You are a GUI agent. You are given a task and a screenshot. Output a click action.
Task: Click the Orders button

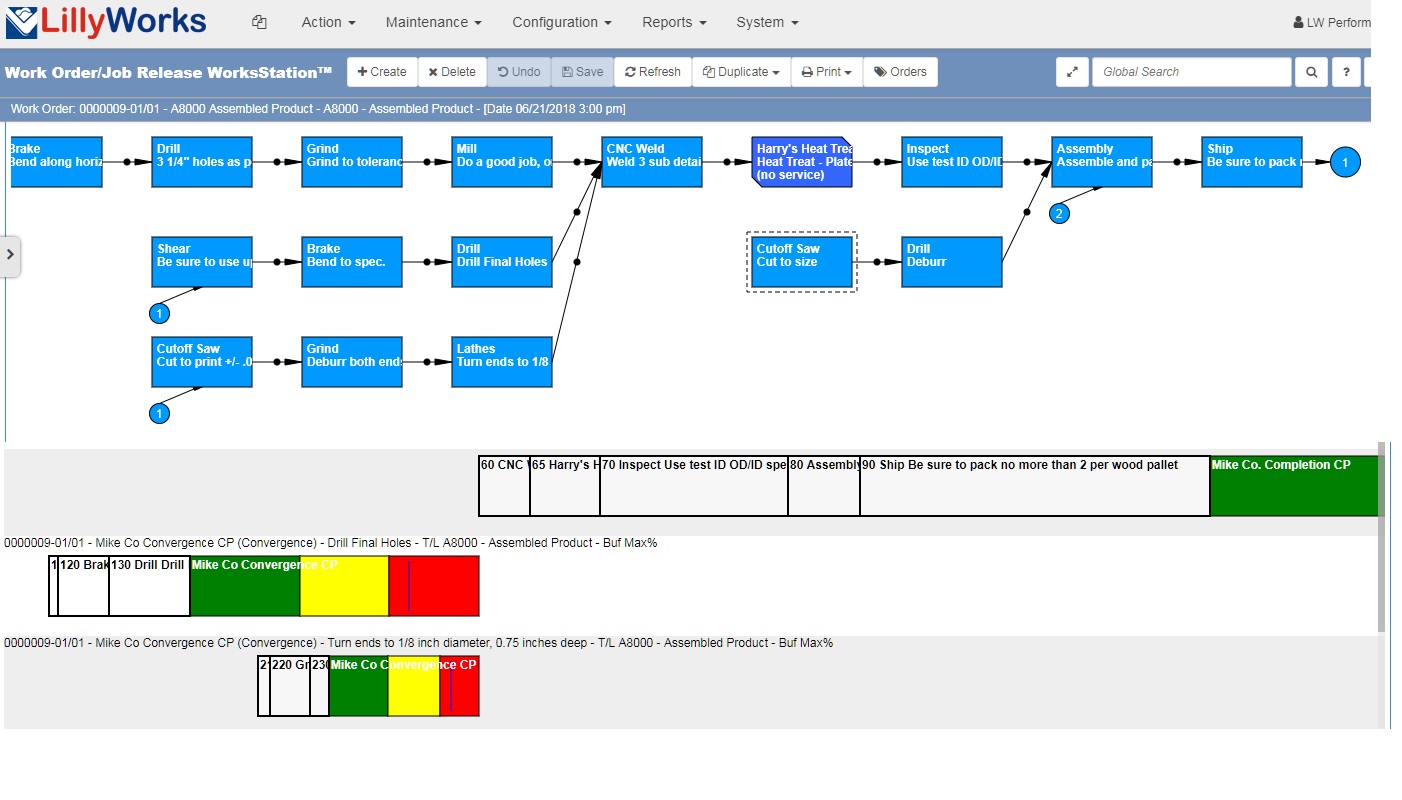pyautogui.click(x=900, y=72)
